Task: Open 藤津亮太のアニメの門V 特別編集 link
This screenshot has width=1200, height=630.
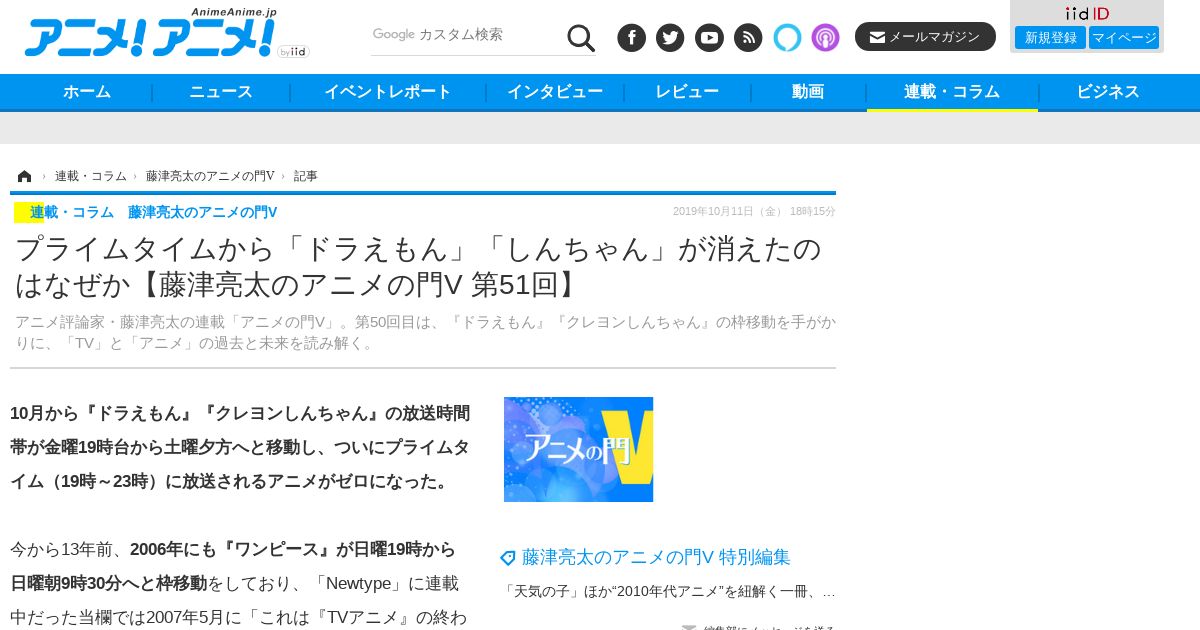Action: (656, 557)
